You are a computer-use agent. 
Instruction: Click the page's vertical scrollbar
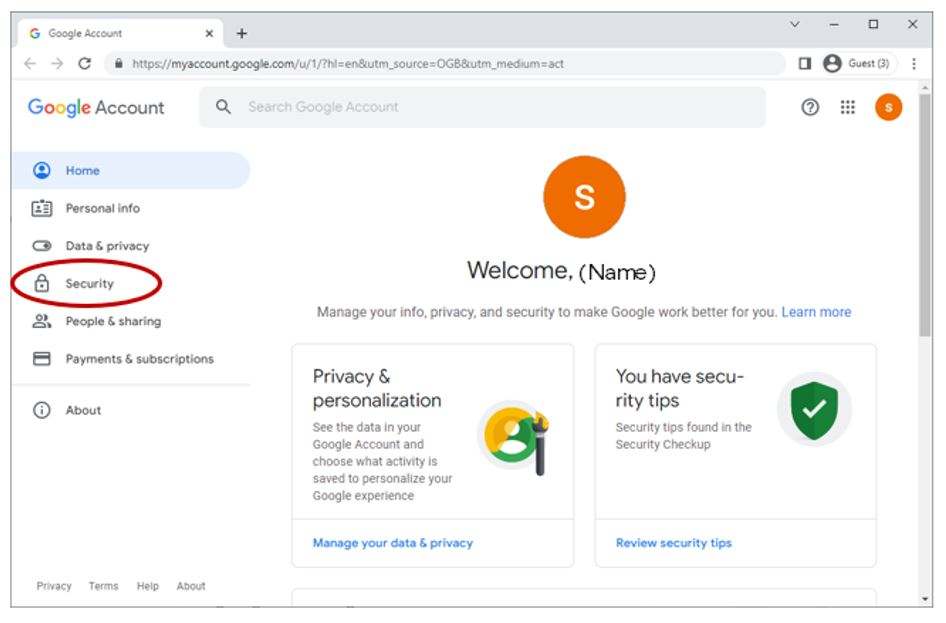[925, 250]
